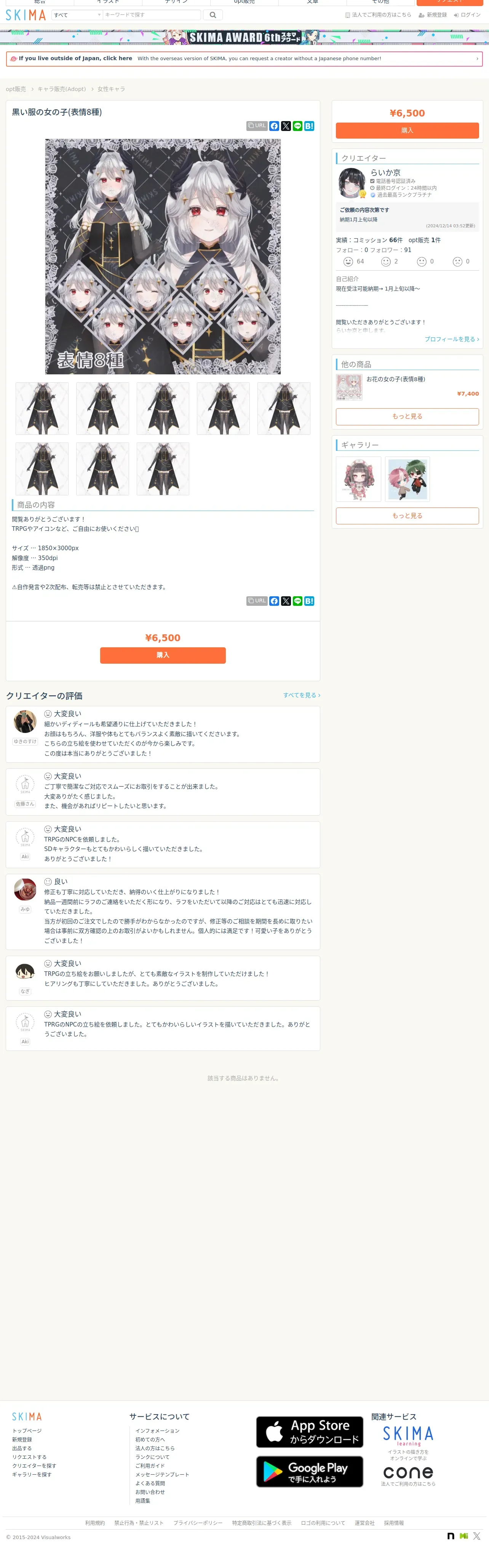Open プロフィールを見る link
This screenshot has width=489, height=1568.
tap(452, 340)
